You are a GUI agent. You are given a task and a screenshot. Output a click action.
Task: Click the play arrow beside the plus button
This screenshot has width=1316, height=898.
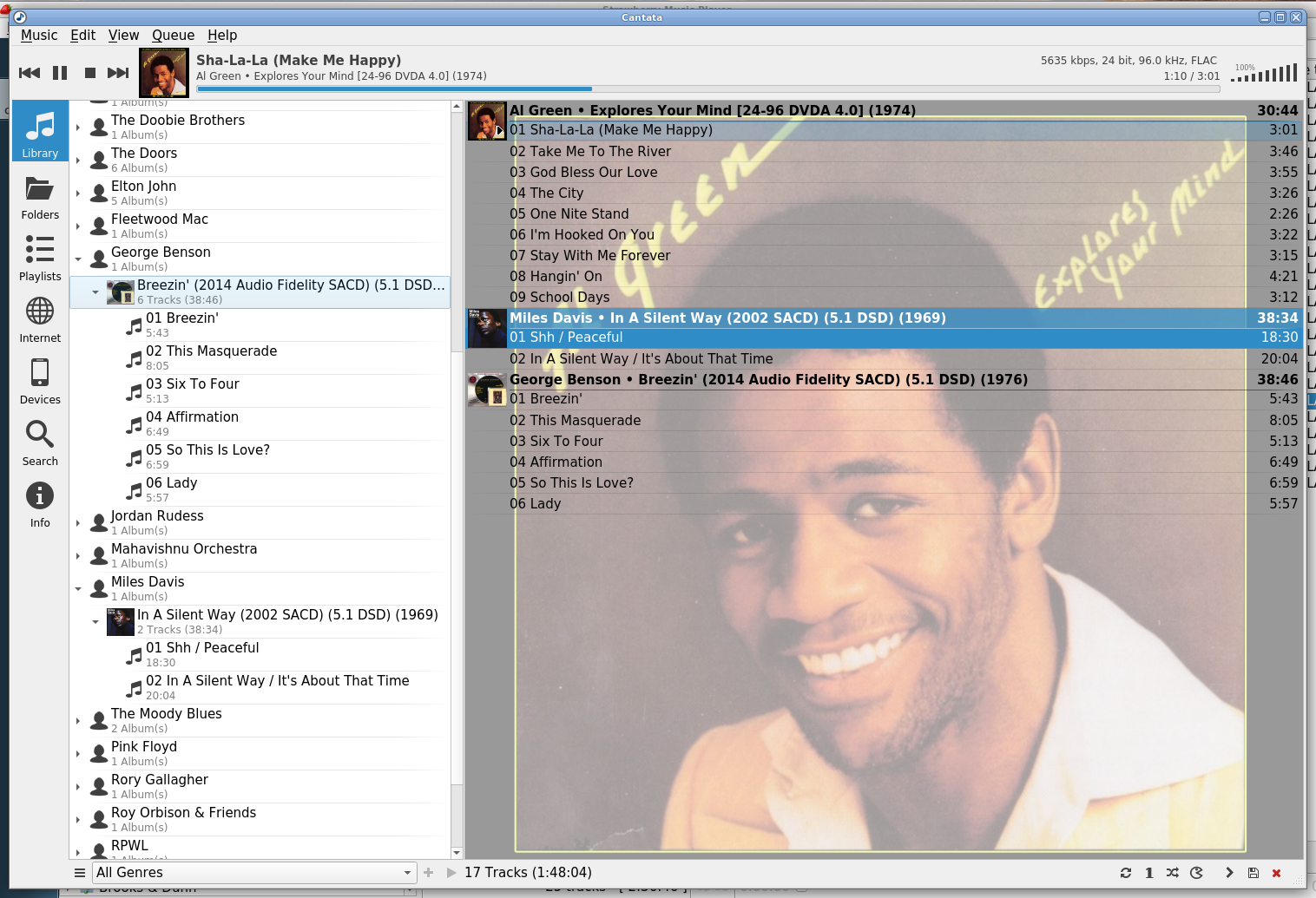[451, 873]
